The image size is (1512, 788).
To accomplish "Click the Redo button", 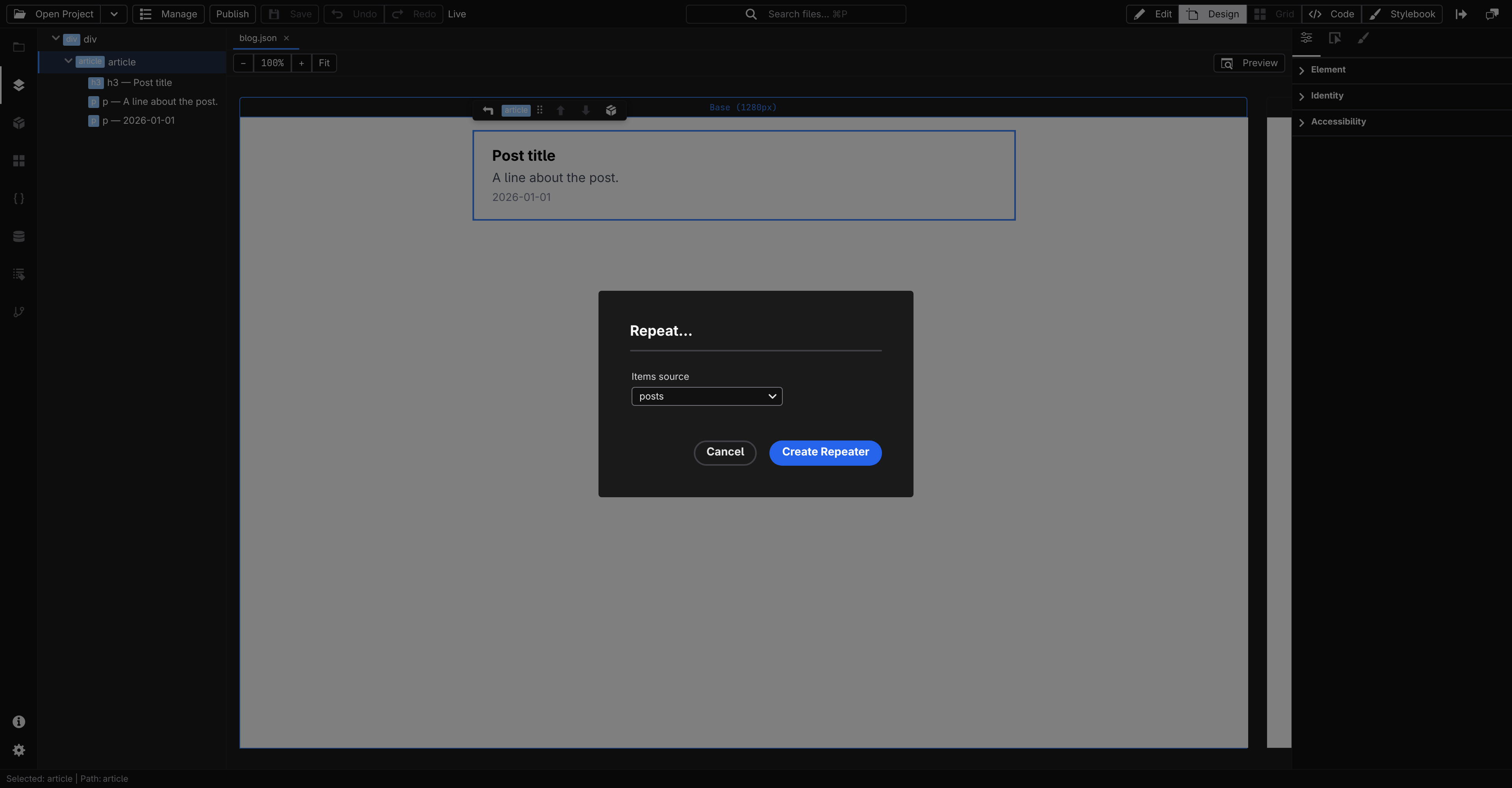I will pyautogui.click(x=414, y=14).
